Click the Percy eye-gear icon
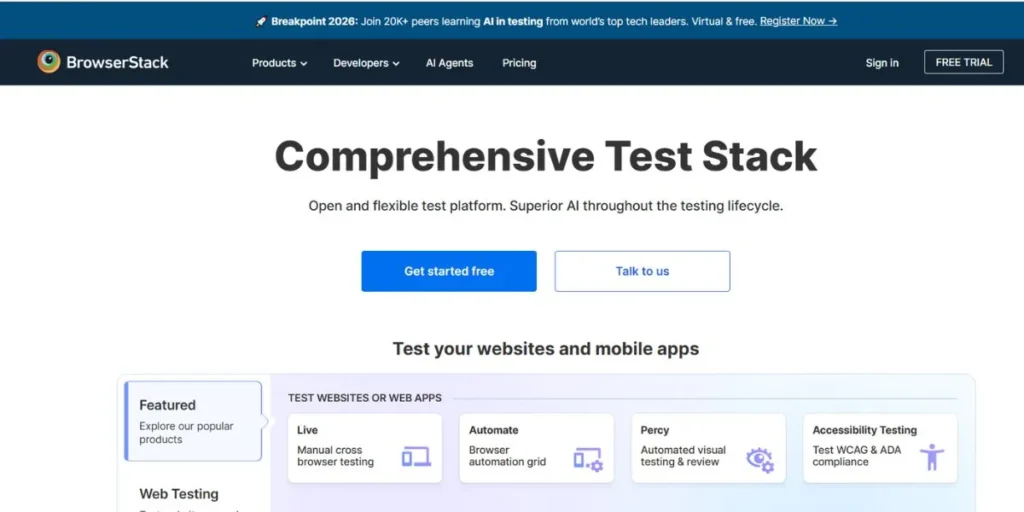The image size is (1024, 512). (x=760, y=460)
